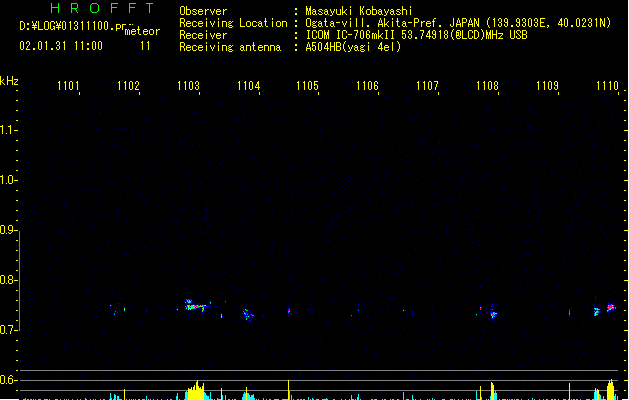Click the 1101 time axis marker
Screen dimensions: 629x400
pos(68,86)
